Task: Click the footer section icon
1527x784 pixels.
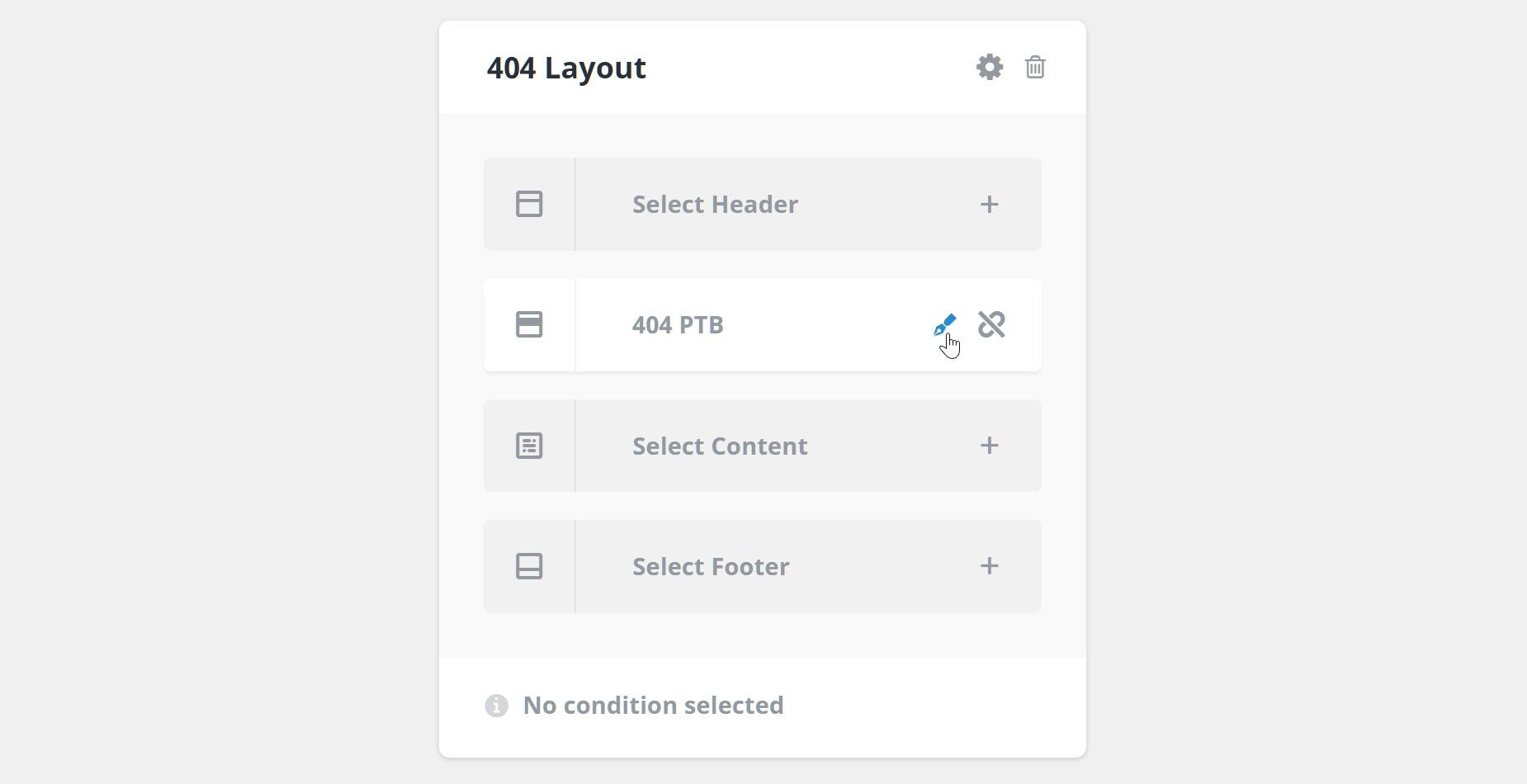Action: click(529, 566)
